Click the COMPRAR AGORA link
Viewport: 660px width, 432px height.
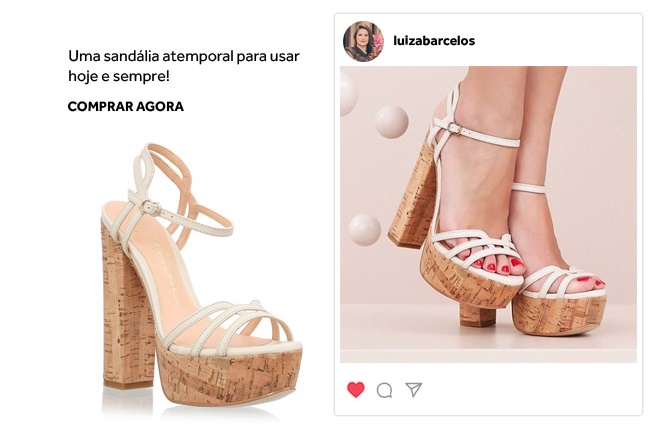(x=125, y=107)
